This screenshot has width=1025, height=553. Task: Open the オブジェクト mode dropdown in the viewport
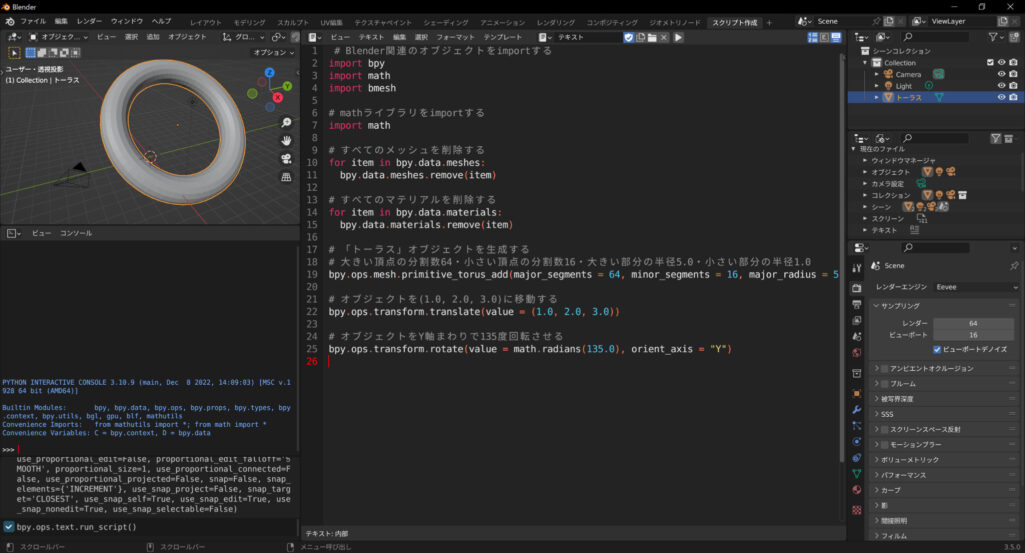coord(58,37)
